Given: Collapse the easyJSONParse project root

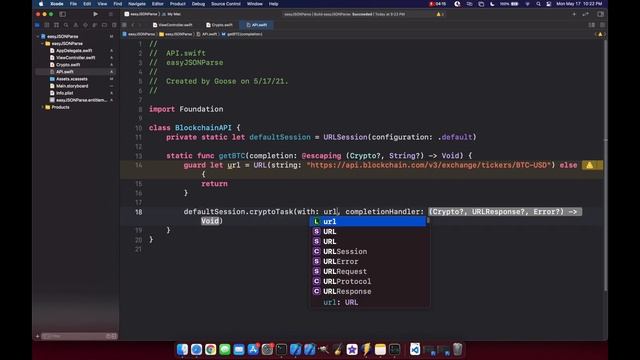Looking at the screenshot, I should pos(38,36).
